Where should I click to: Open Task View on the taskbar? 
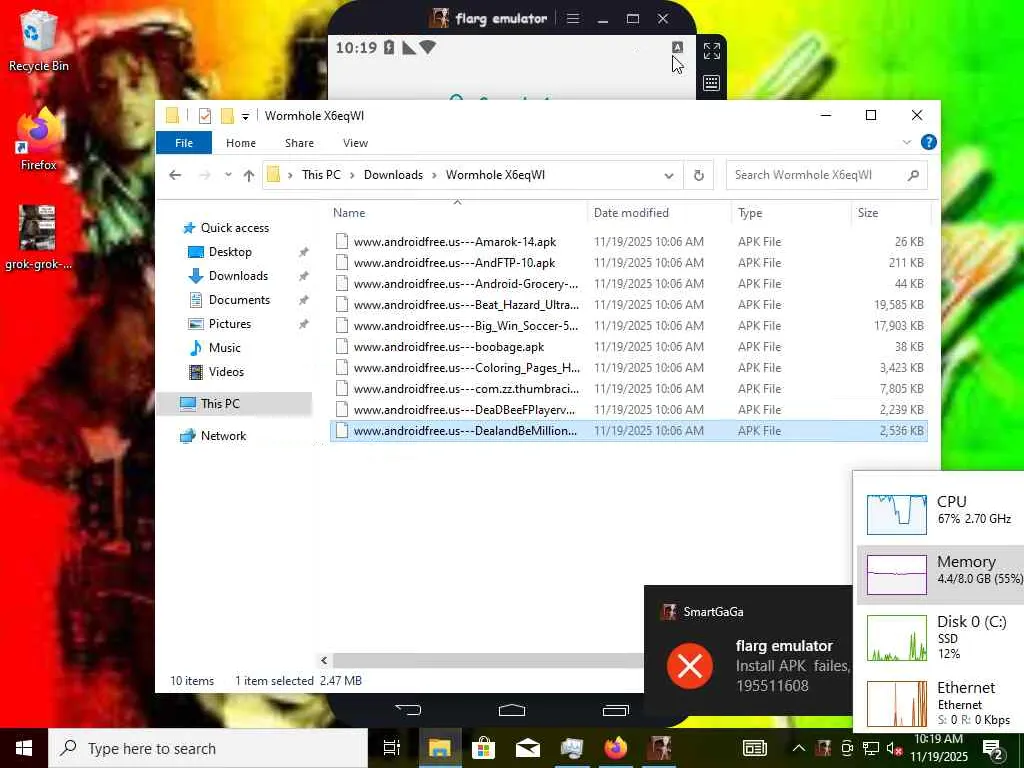click(x=391, y=748)
